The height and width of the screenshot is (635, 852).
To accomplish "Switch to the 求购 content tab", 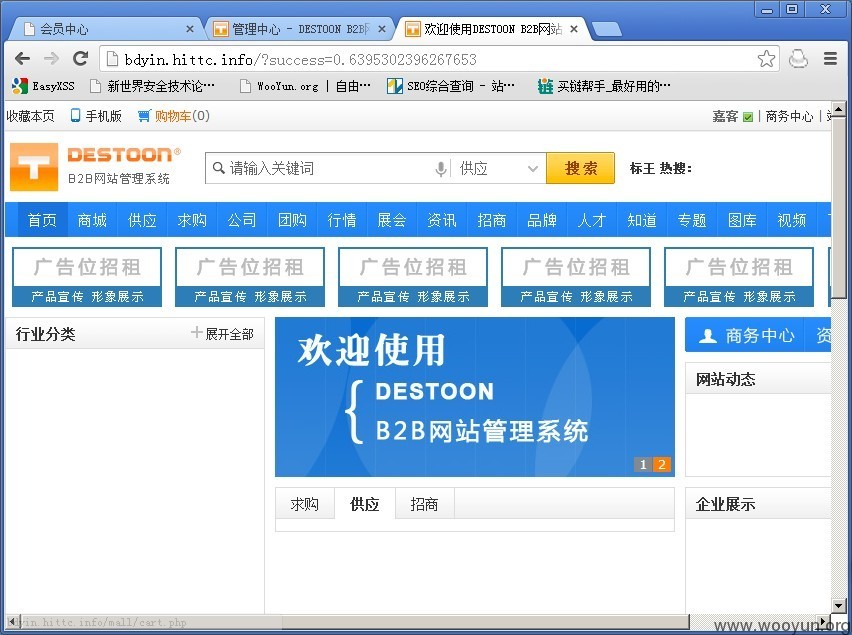I will point(304,504).
